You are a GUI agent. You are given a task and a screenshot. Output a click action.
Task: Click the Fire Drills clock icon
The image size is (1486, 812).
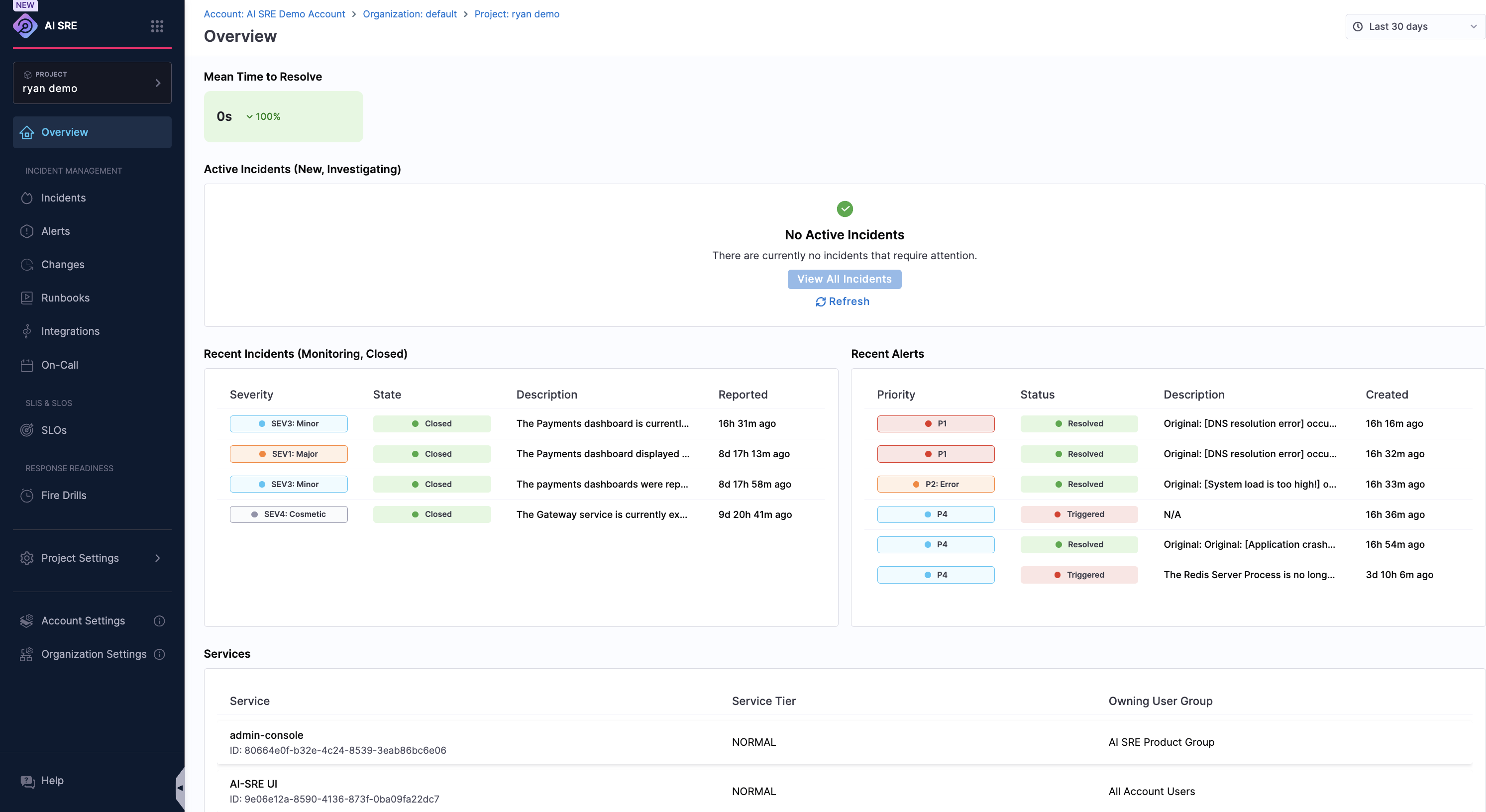click(x=26, y=496)
